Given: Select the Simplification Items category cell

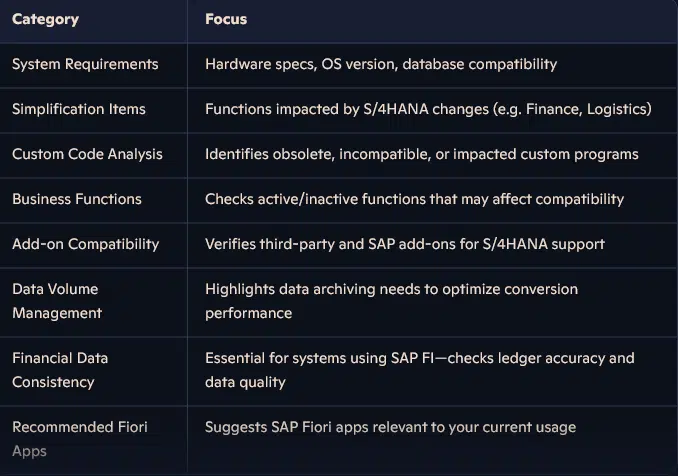Looking at the screenshot, I should (79, 109).
